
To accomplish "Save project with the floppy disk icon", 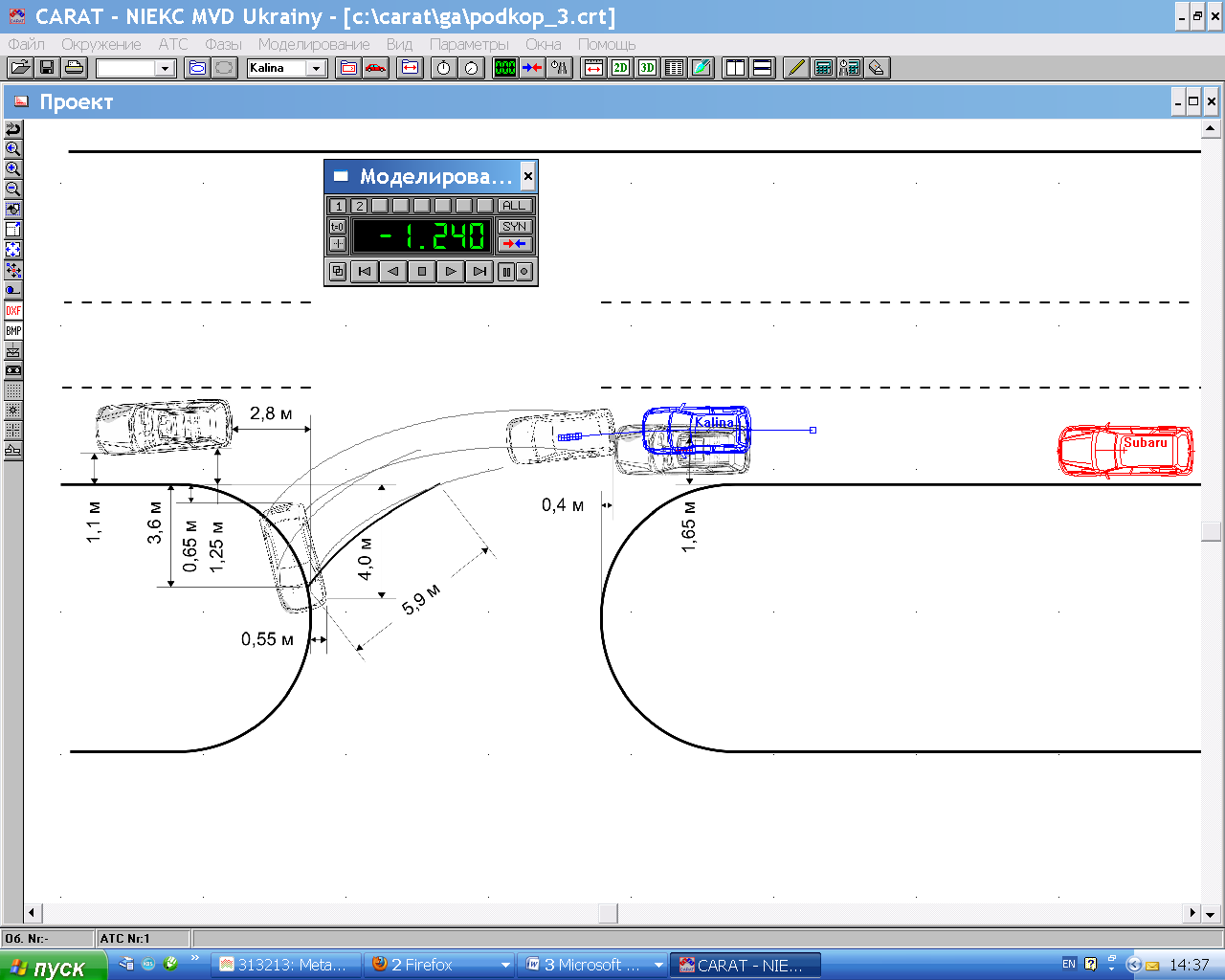I will click(x=47, y=68).
